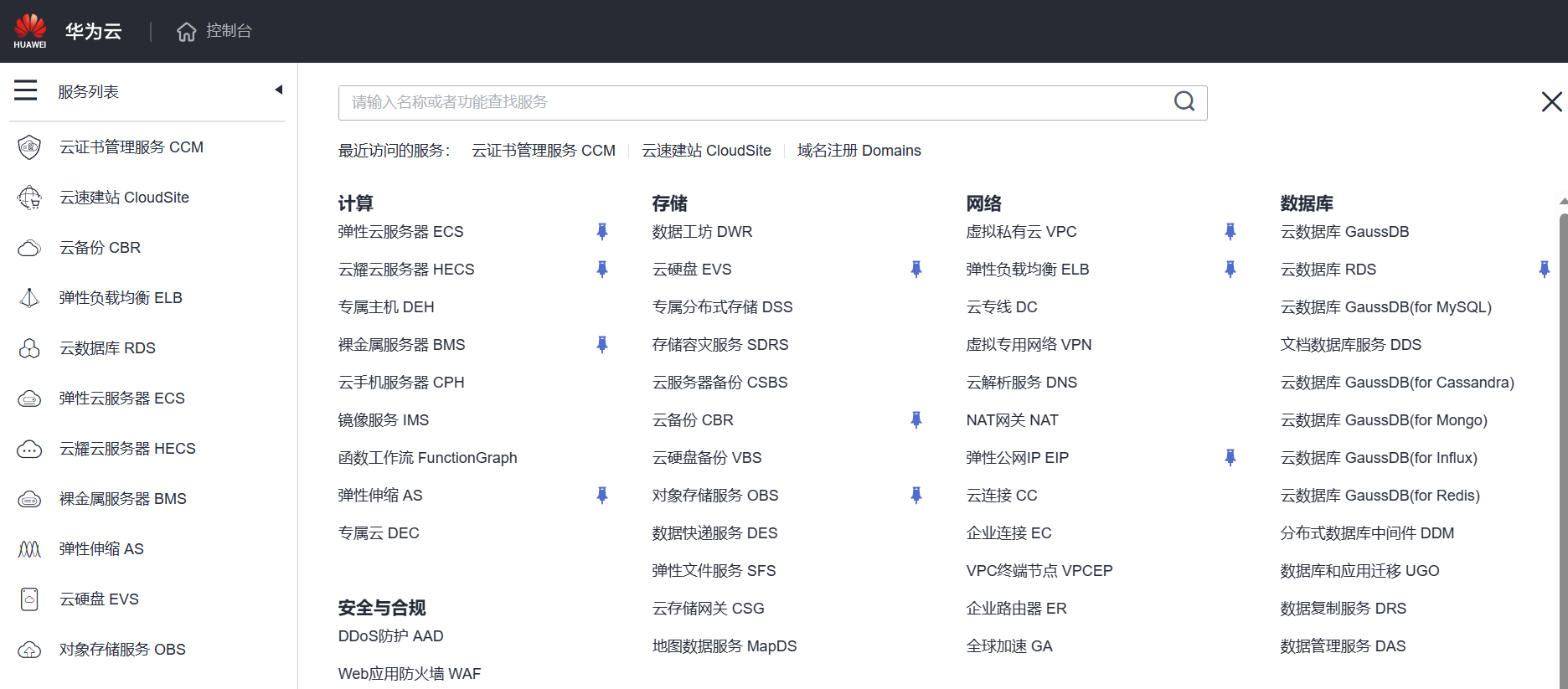Select 云备份 CBR in sidebar
1568x689 pixels.
[x=100, y=248]
